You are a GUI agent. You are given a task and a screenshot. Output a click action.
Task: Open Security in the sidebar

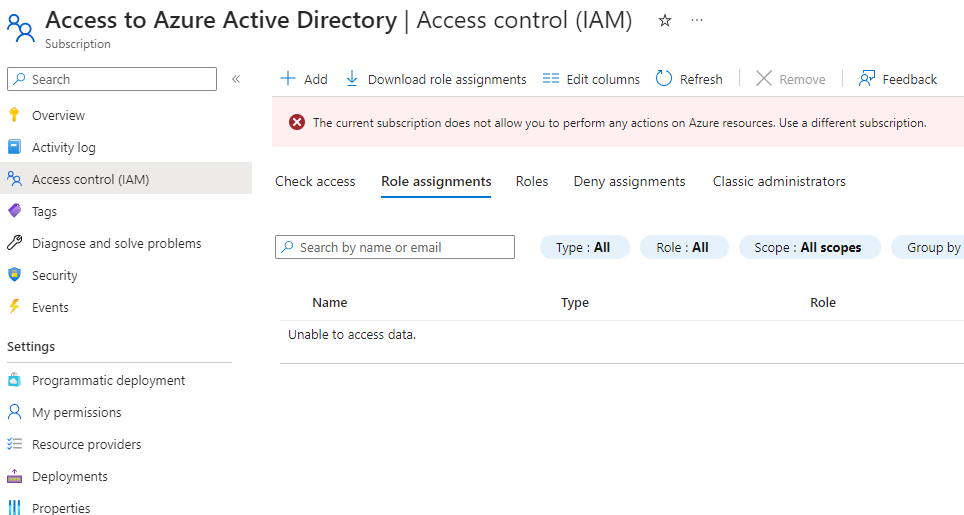point(55,275)
